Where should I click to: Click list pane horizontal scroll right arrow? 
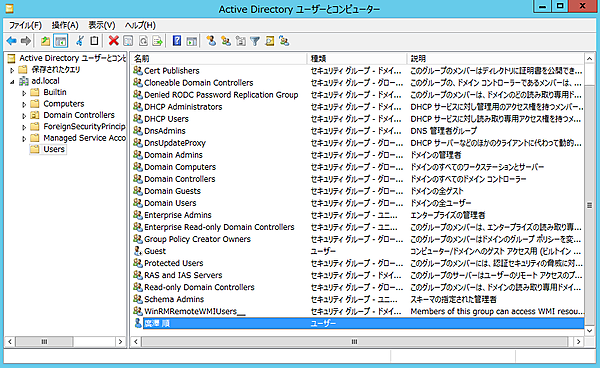[578, 342]
